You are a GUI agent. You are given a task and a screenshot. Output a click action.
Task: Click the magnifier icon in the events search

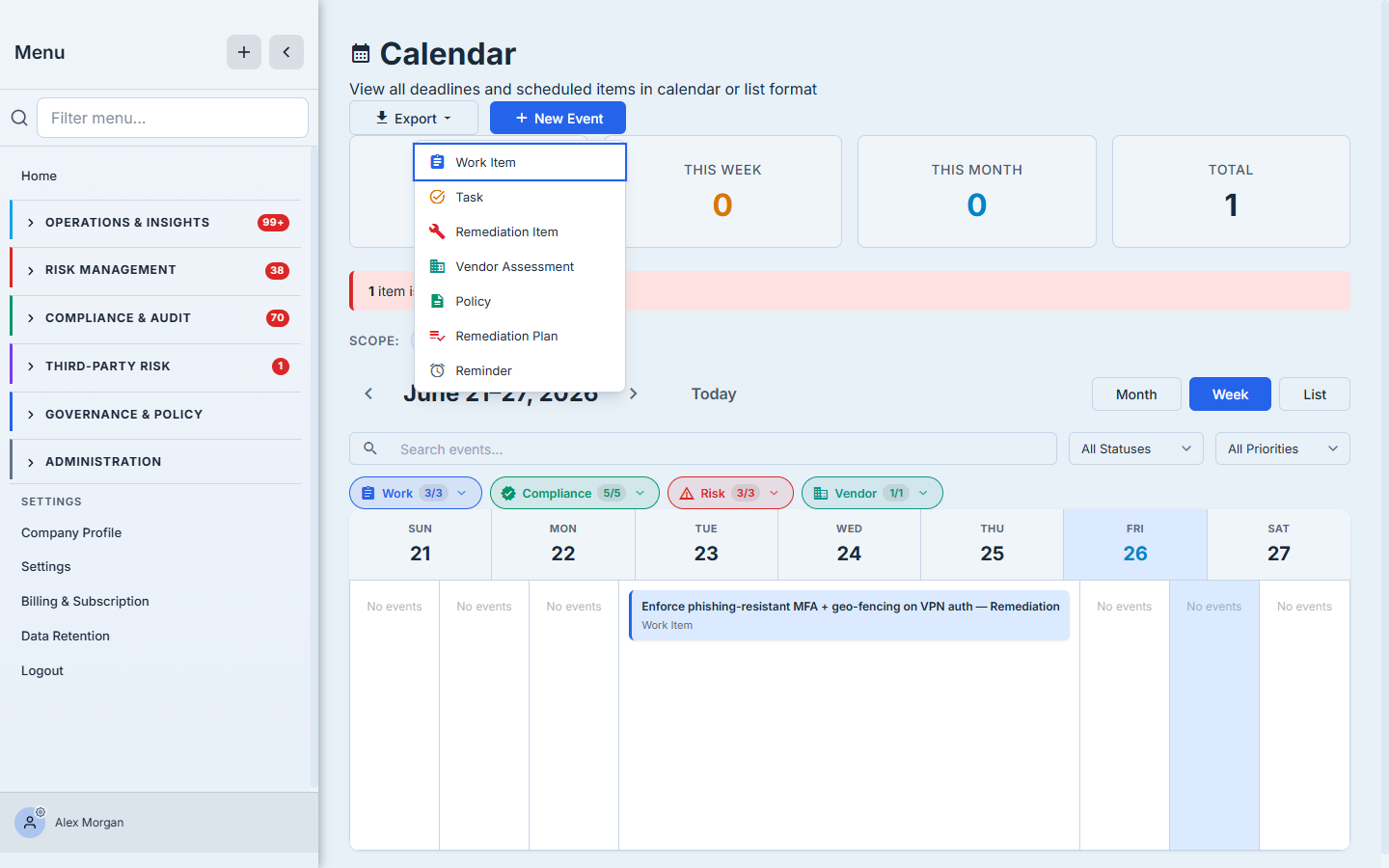point(370,448)
